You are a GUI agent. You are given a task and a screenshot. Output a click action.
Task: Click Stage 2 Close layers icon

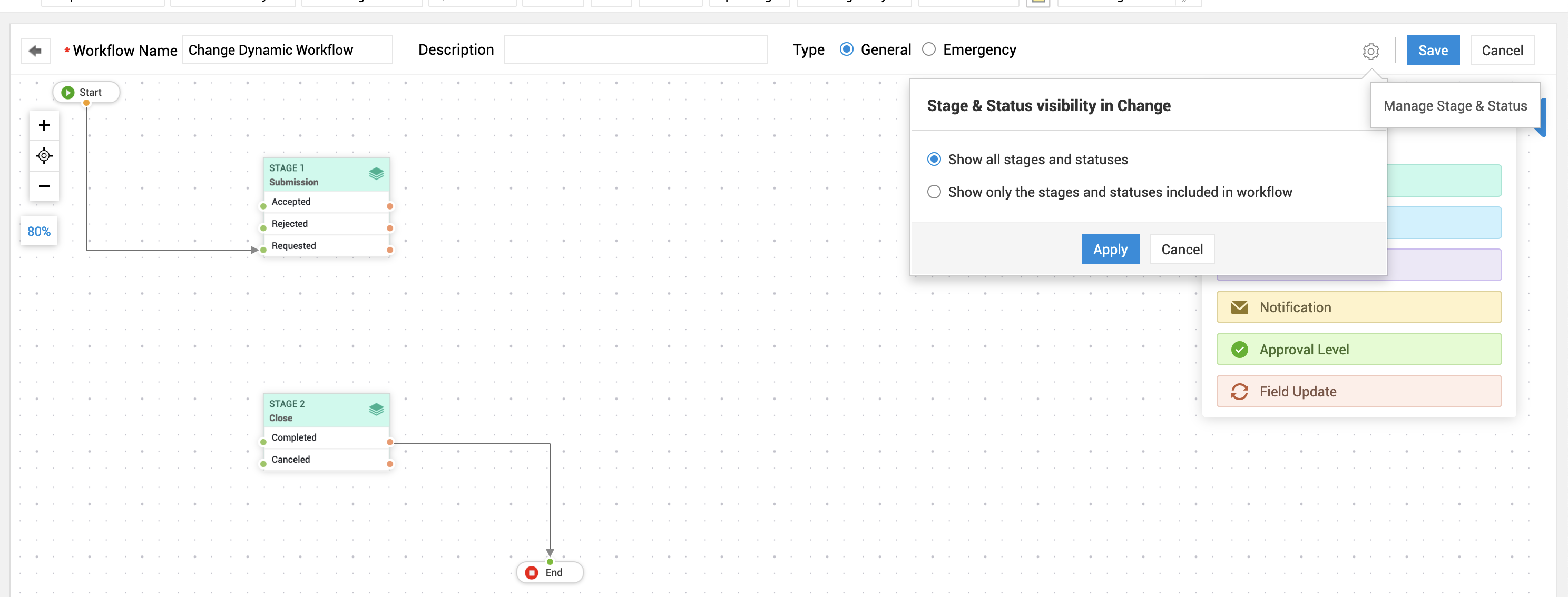click(x=376, y=410)
